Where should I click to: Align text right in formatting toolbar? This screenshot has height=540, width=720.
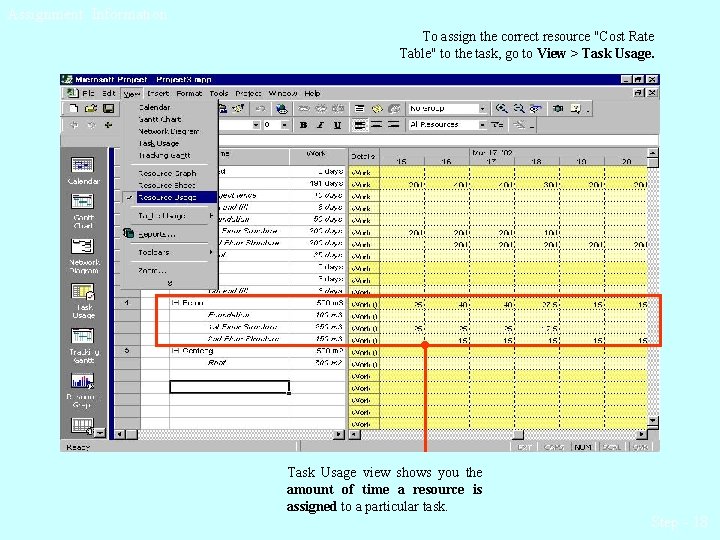pyautogui.click(x=393, y=124)
